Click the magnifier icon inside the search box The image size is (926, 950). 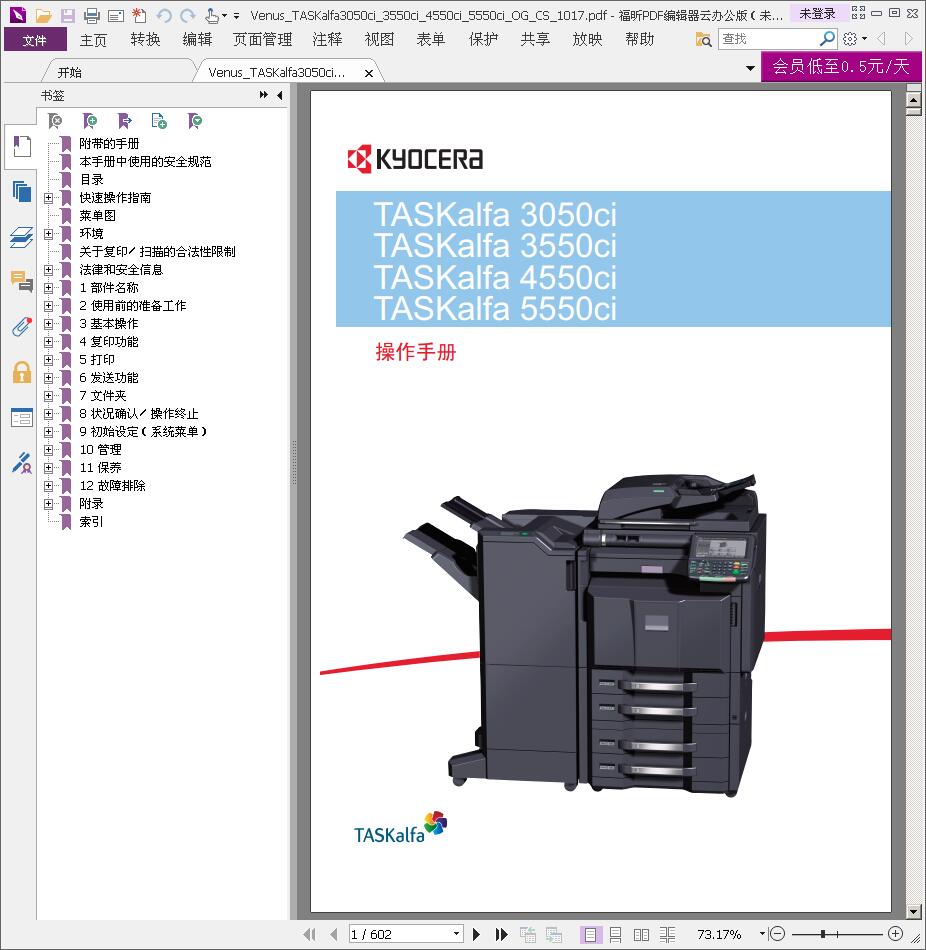(x=827, y=39)
